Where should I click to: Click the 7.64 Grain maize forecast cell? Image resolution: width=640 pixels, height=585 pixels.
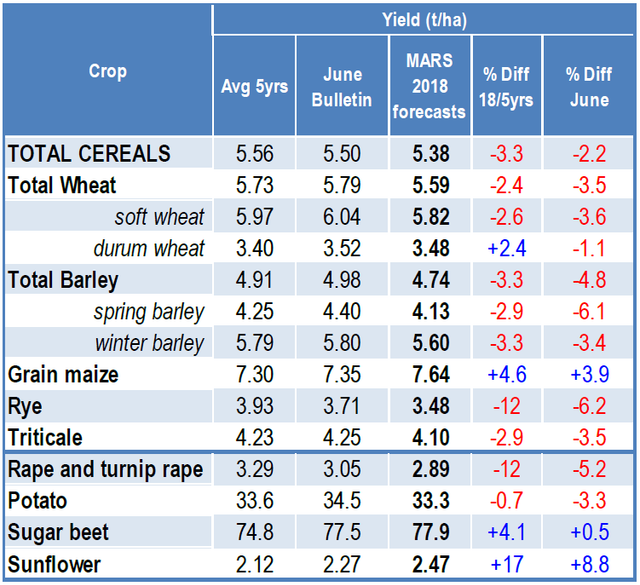(429, 374)
